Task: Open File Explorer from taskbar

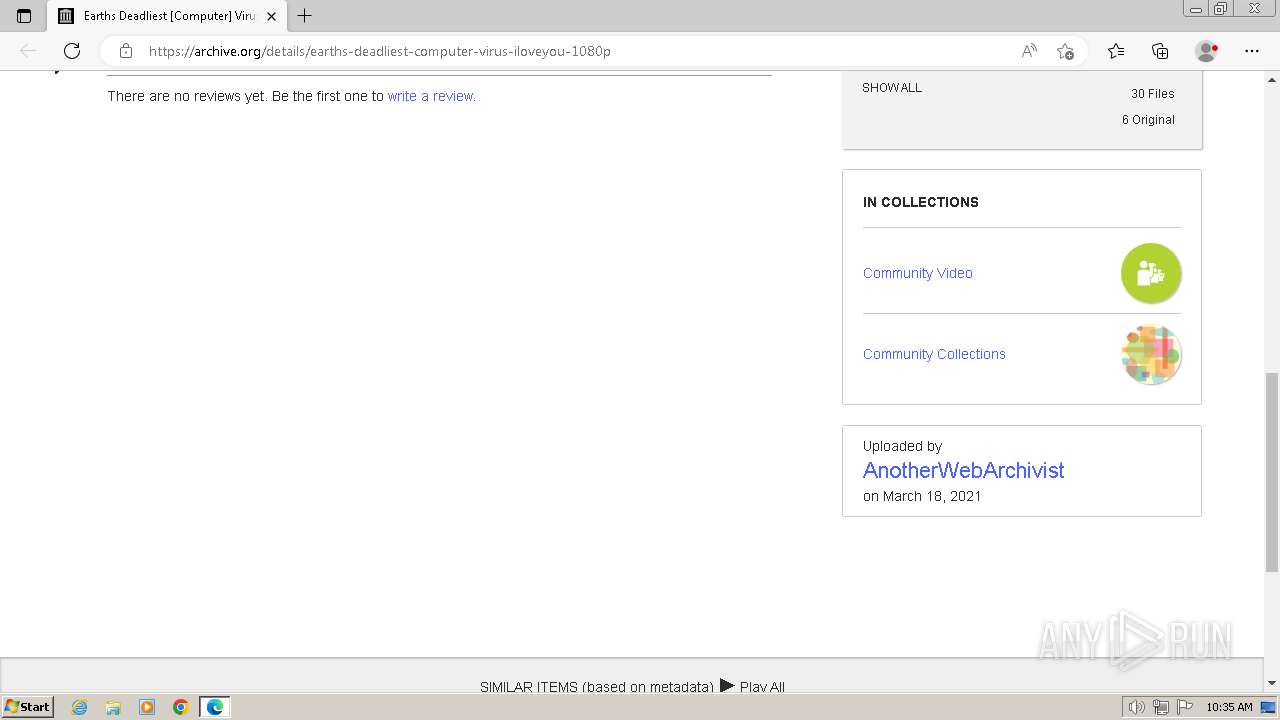Action: pos(113,707)
